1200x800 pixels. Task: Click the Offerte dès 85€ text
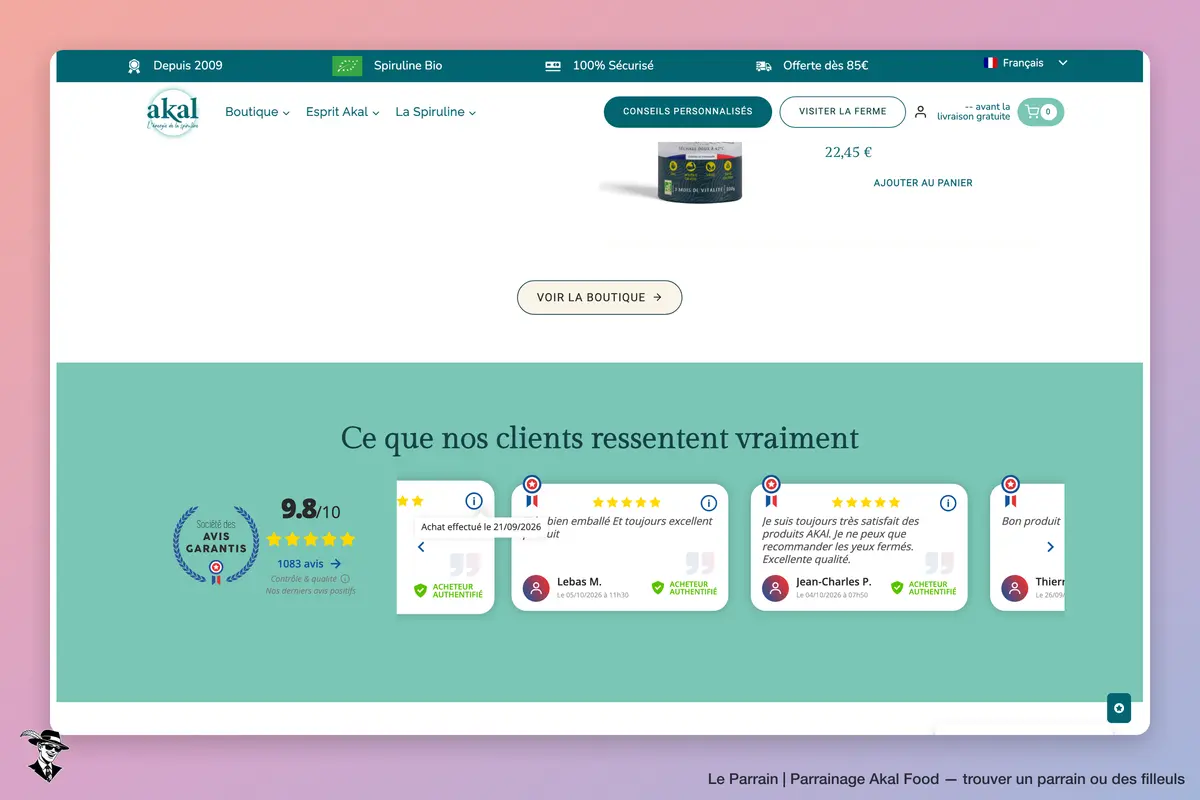(x=826, y=66)
